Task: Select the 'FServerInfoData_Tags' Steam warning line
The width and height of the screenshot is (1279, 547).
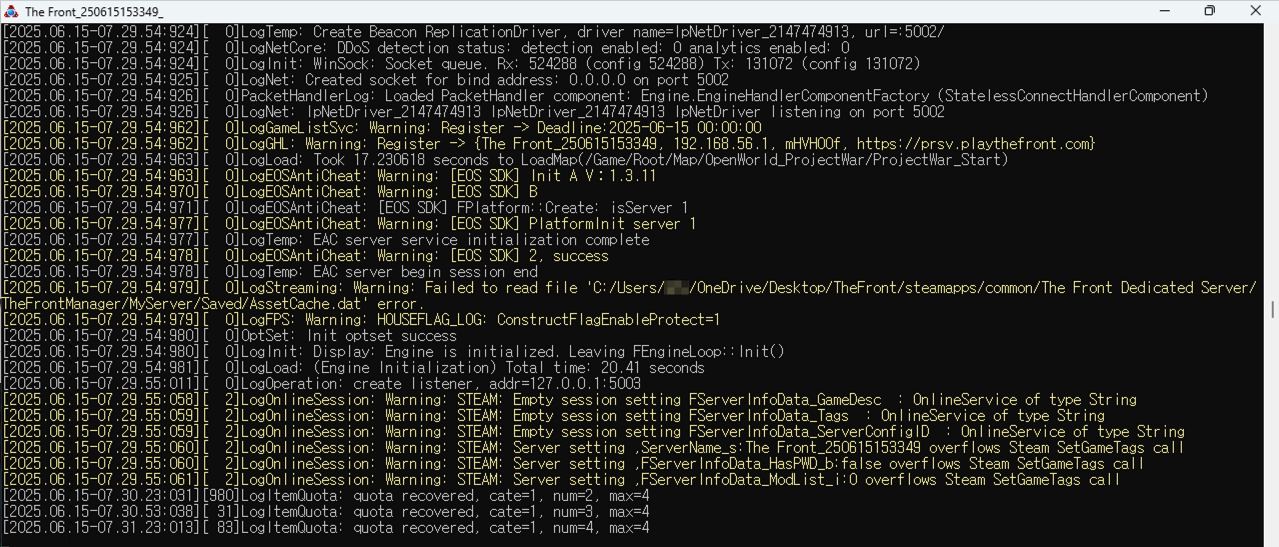Action: pyautogui.click(x=554, y=416)
